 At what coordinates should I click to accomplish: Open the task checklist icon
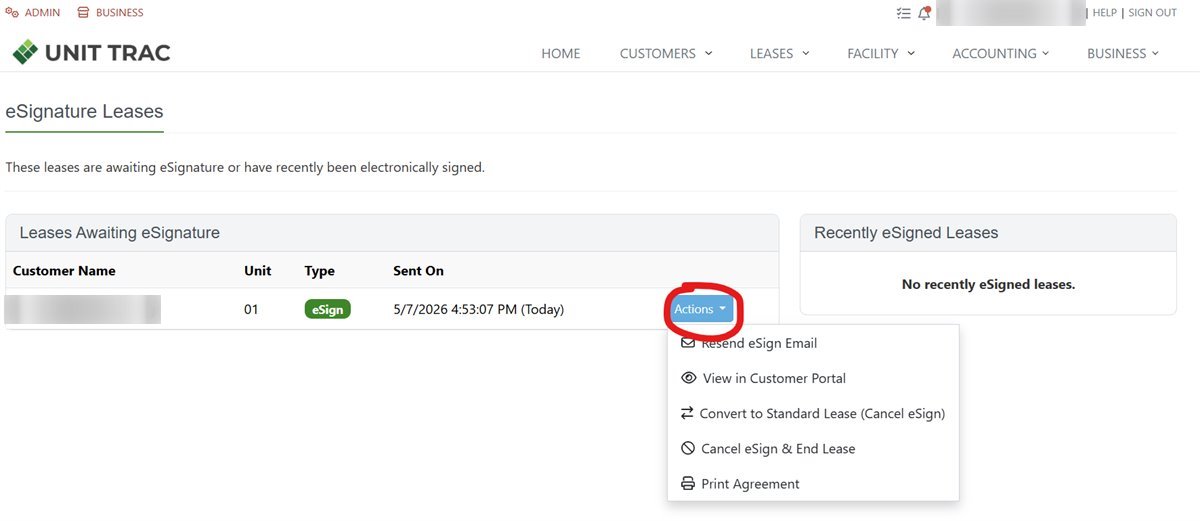tap(904, 13)
